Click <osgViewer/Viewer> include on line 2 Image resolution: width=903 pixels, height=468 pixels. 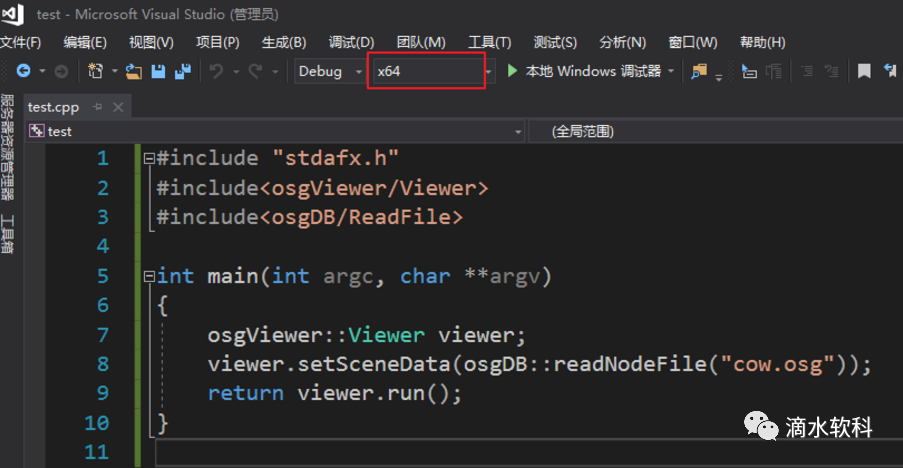click(374, 188)
